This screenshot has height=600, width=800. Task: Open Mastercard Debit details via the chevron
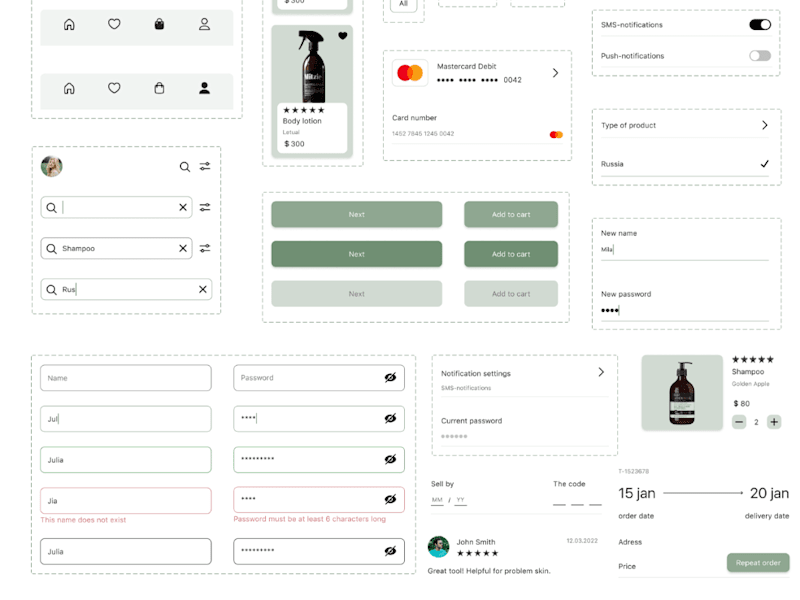(555, 73)
